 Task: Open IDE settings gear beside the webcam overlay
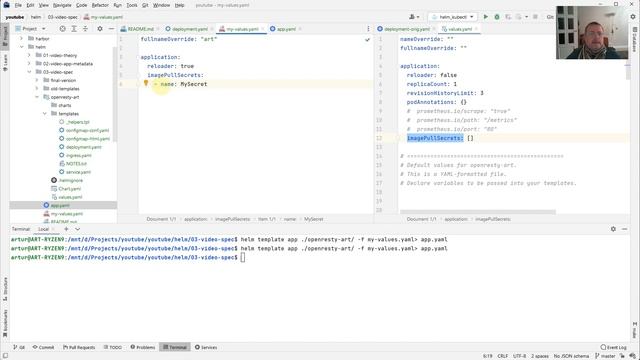633,17
